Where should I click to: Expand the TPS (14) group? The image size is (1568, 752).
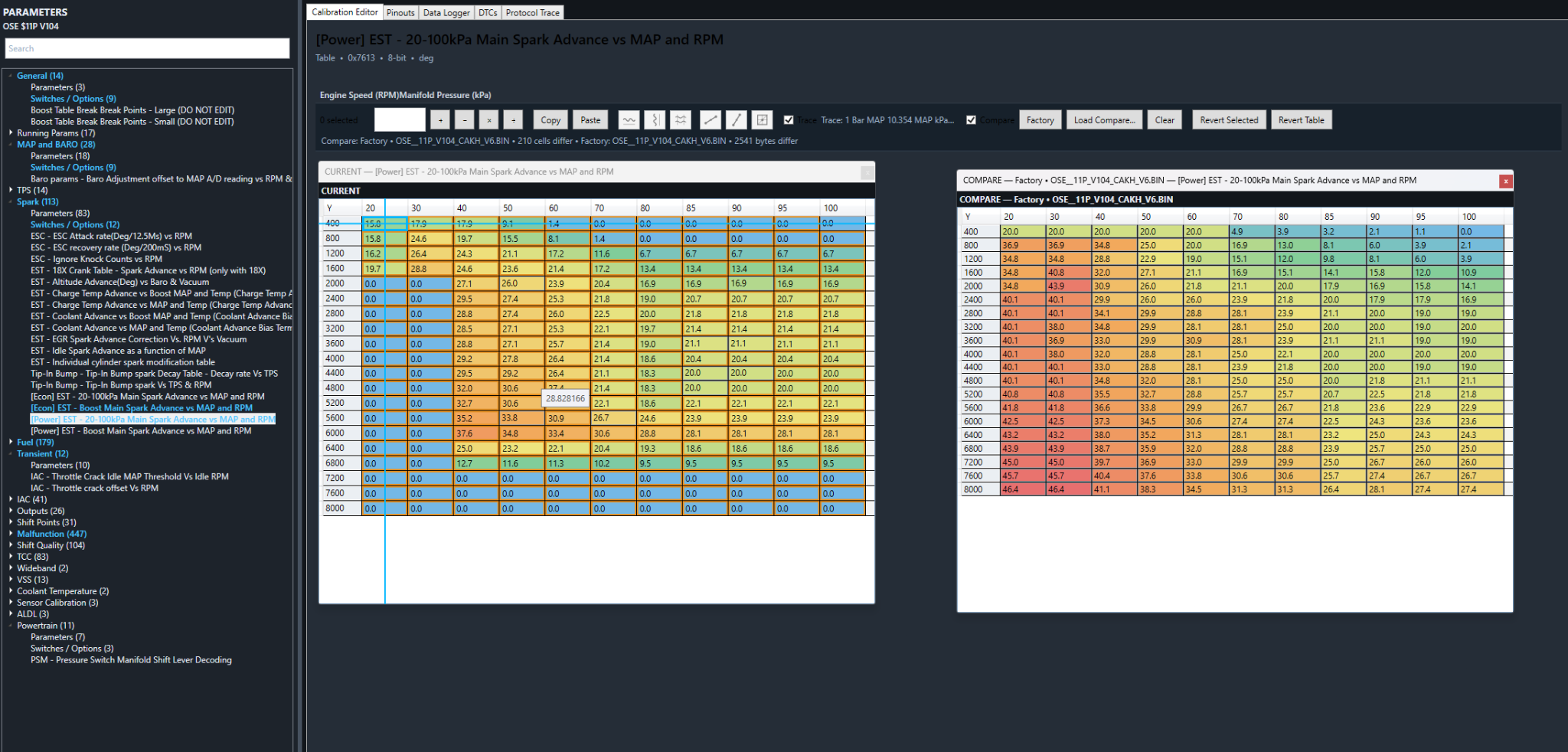tap(11, 190)
